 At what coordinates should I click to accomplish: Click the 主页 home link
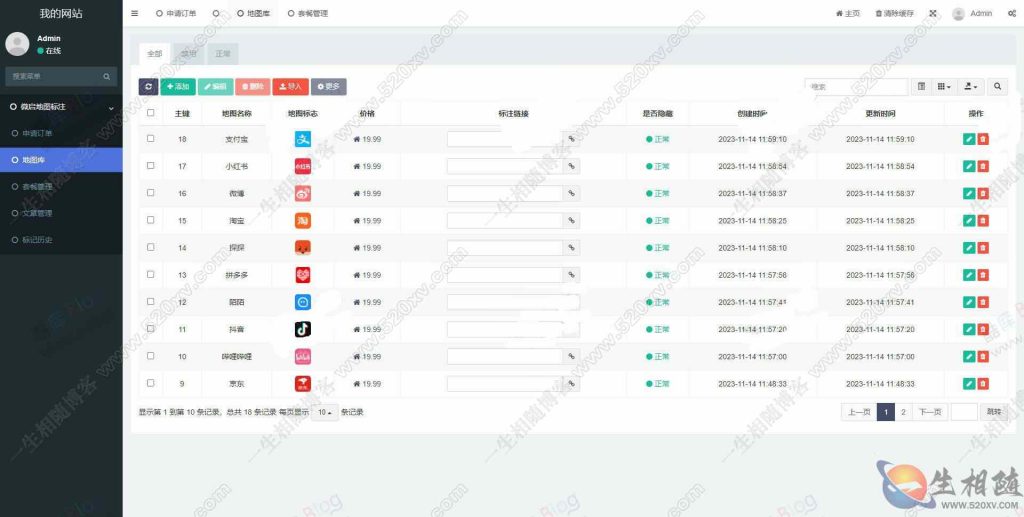click(x=848, y=13)
